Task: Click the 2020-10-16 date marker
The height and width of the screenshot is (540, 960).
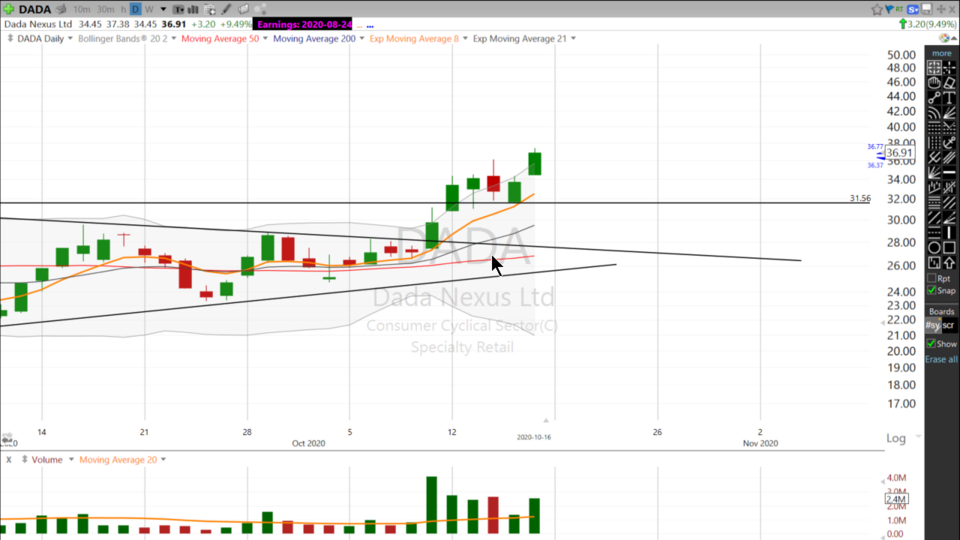Action: (534, 437)
